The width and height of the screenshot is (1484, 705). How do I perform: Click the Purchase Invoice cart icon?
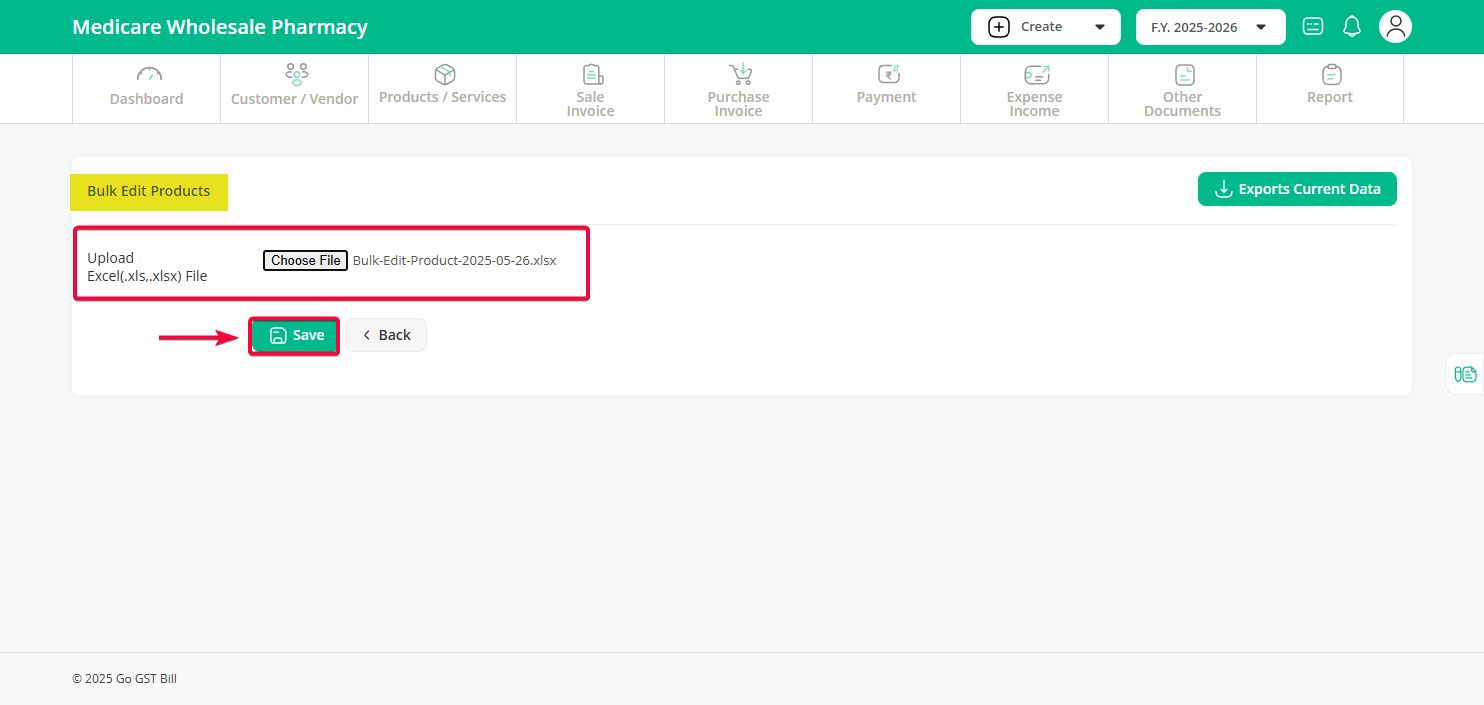click(x=740, y=74)
